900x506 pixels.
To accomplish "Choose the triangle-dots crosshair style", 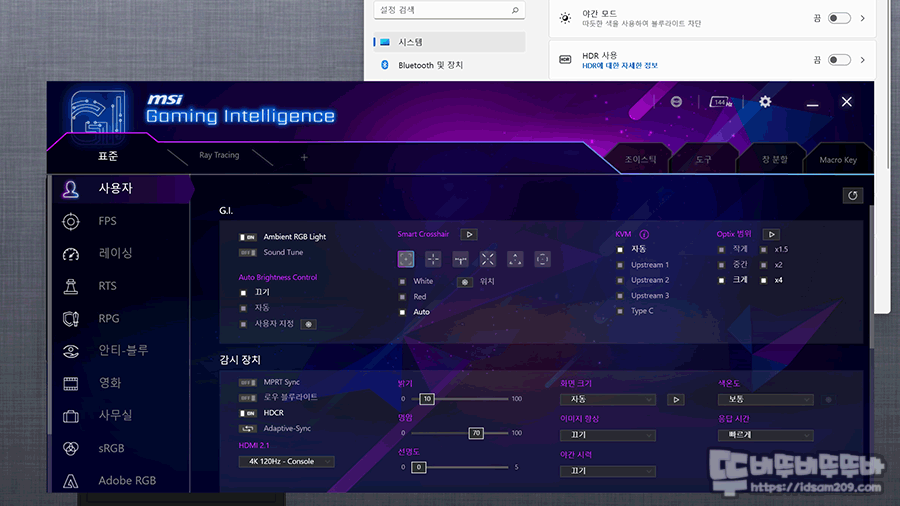I will [515, 259].
